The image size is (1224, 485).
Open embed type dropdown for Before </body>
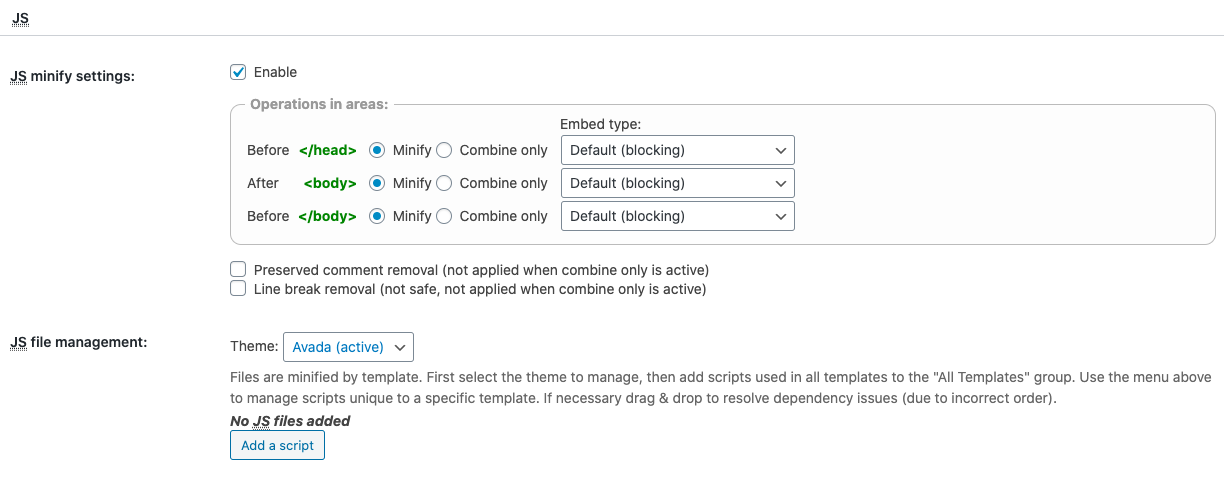pyautogui.click(x=677, y=216)
